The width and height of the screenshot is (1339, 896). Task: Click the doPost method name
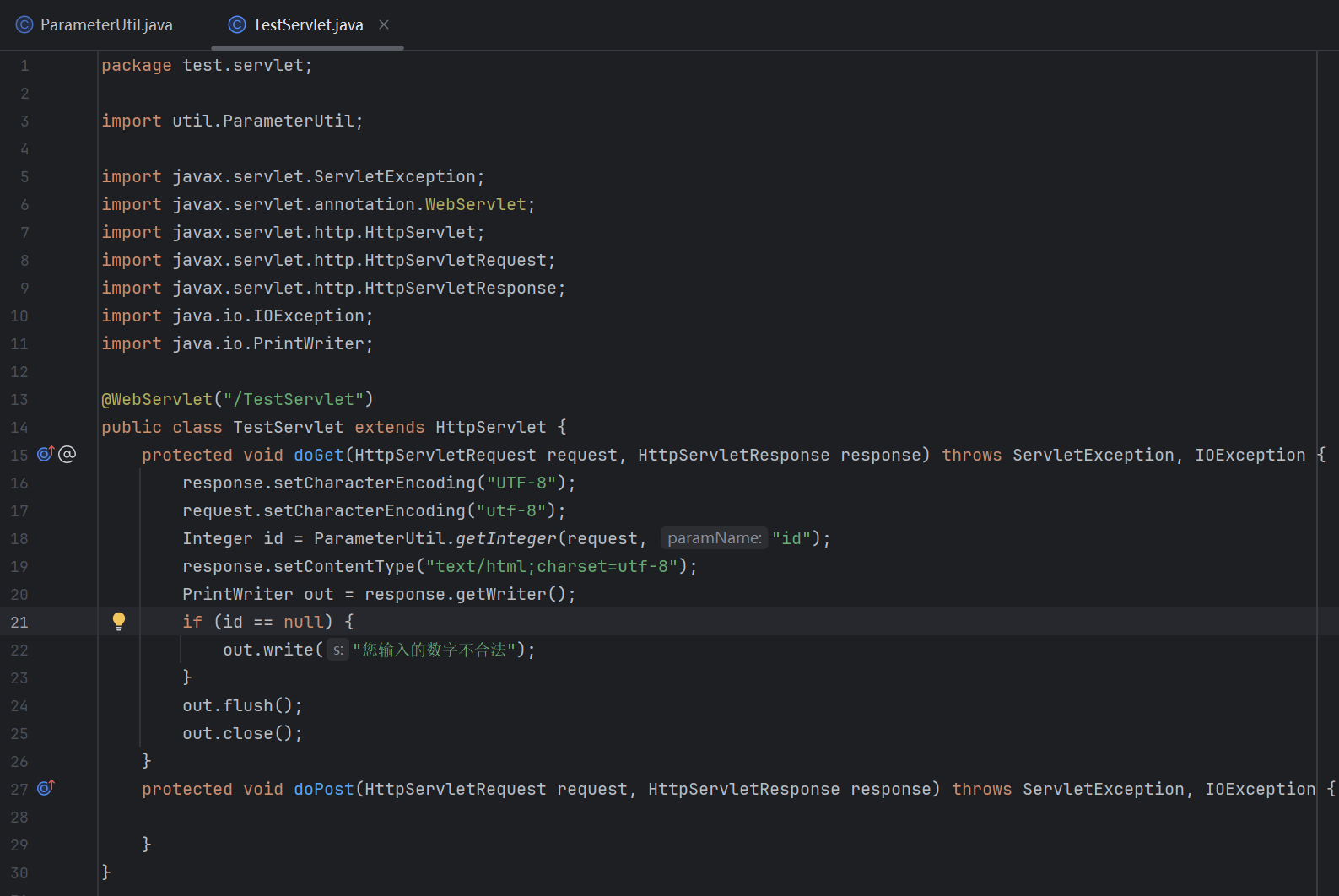tap(324, 789)
